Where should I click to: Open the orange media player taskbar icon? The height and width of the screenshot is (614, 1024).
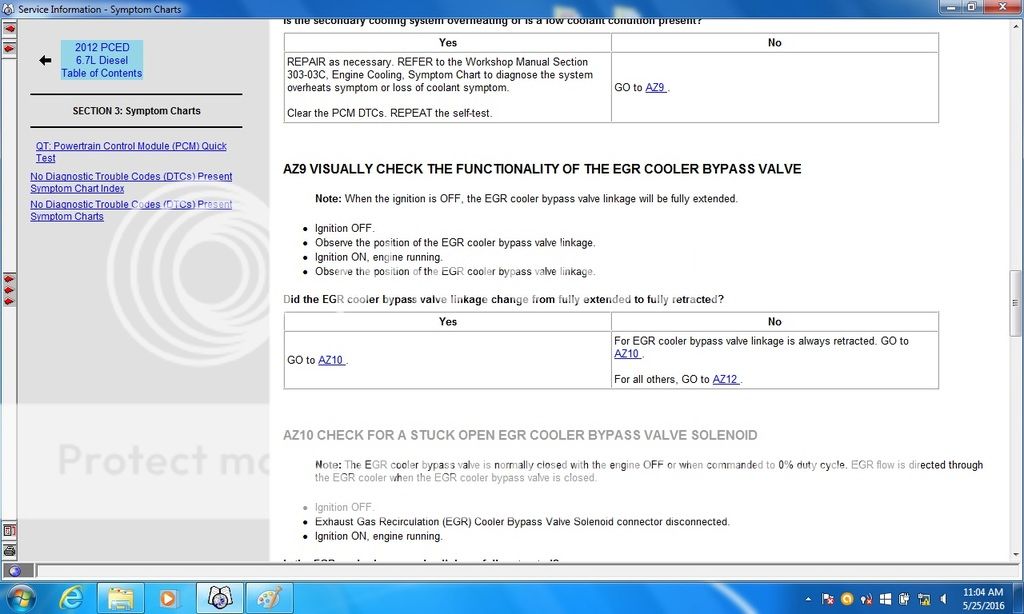click(x=168, y=598)
